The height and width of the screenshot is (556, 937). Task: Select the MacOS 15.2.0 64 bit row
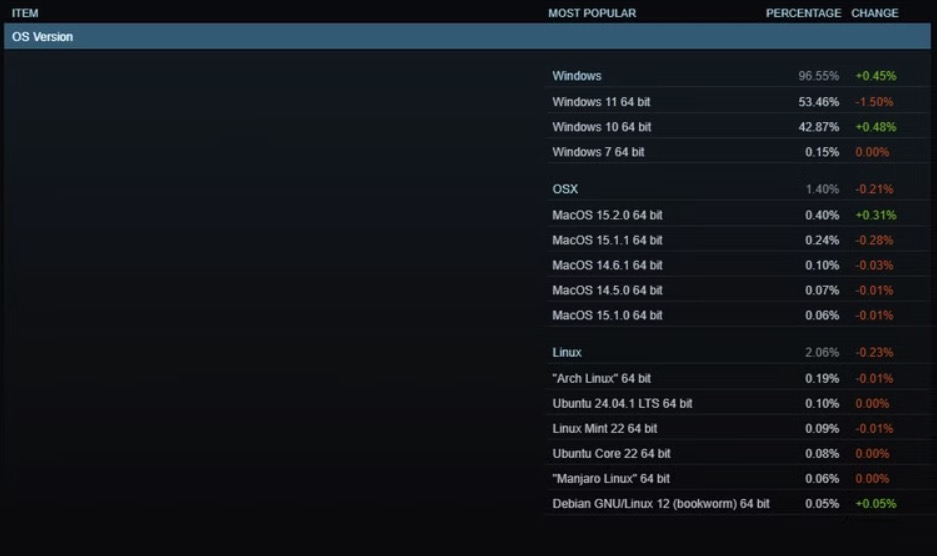point(737,215)
